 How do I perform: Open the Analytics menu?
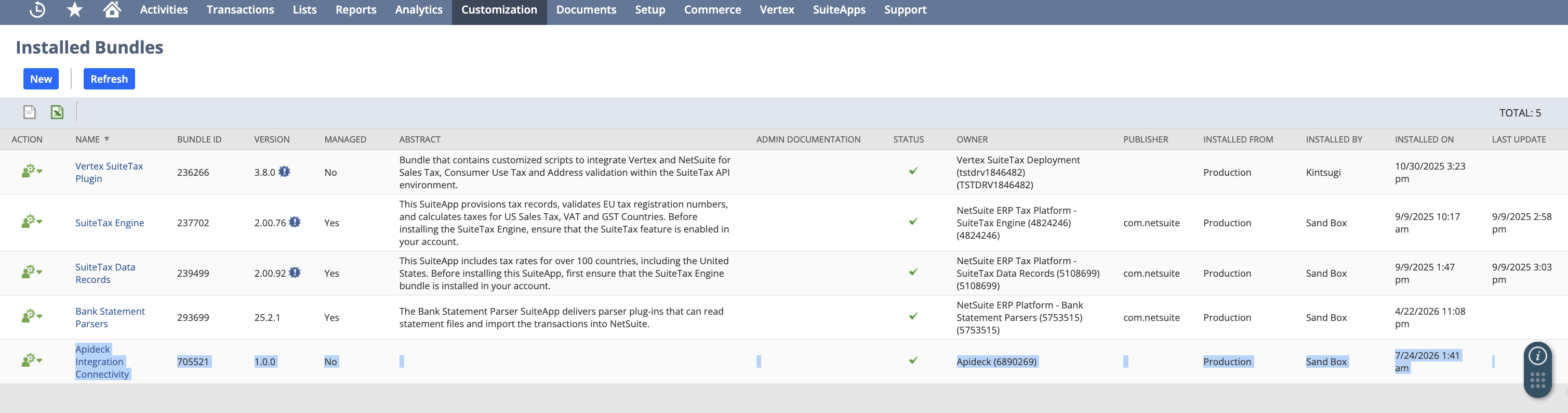pos(419,10)
